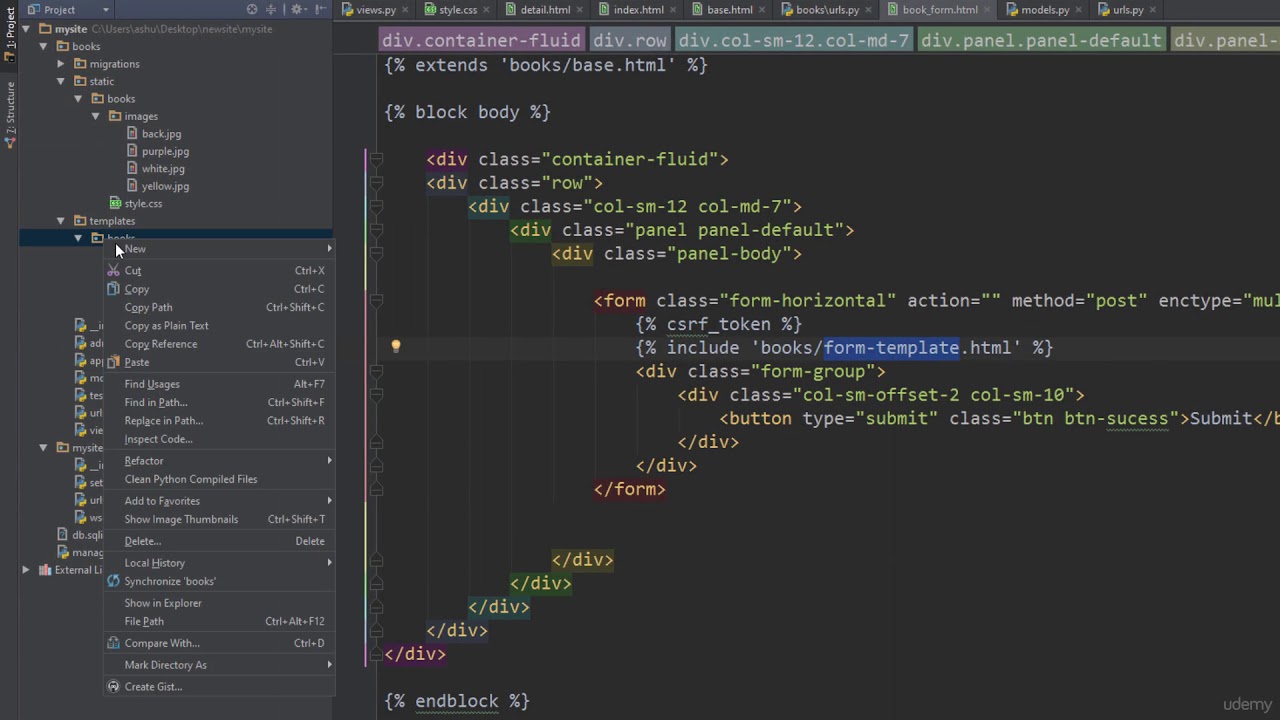Open the Structure tool window tab
This screenshot has width=1280, height=720.
pyautogui.click(x=10, y=113)
